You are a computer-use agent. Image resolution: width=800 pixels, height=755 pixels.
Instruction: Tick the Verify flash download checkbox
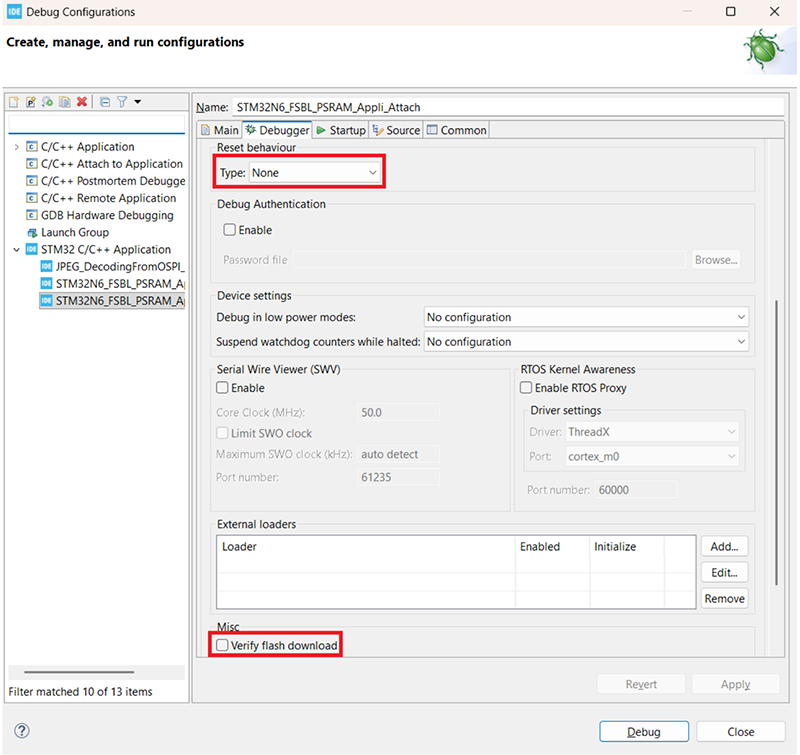pyautogui.click(x=223, y=646)
